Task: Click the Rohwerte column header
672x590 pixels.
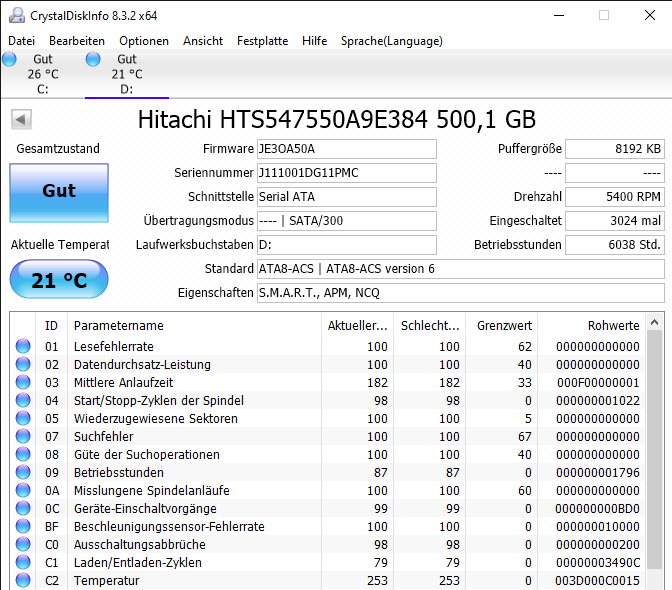Action: pyautogui.click(x=592, y=326)
